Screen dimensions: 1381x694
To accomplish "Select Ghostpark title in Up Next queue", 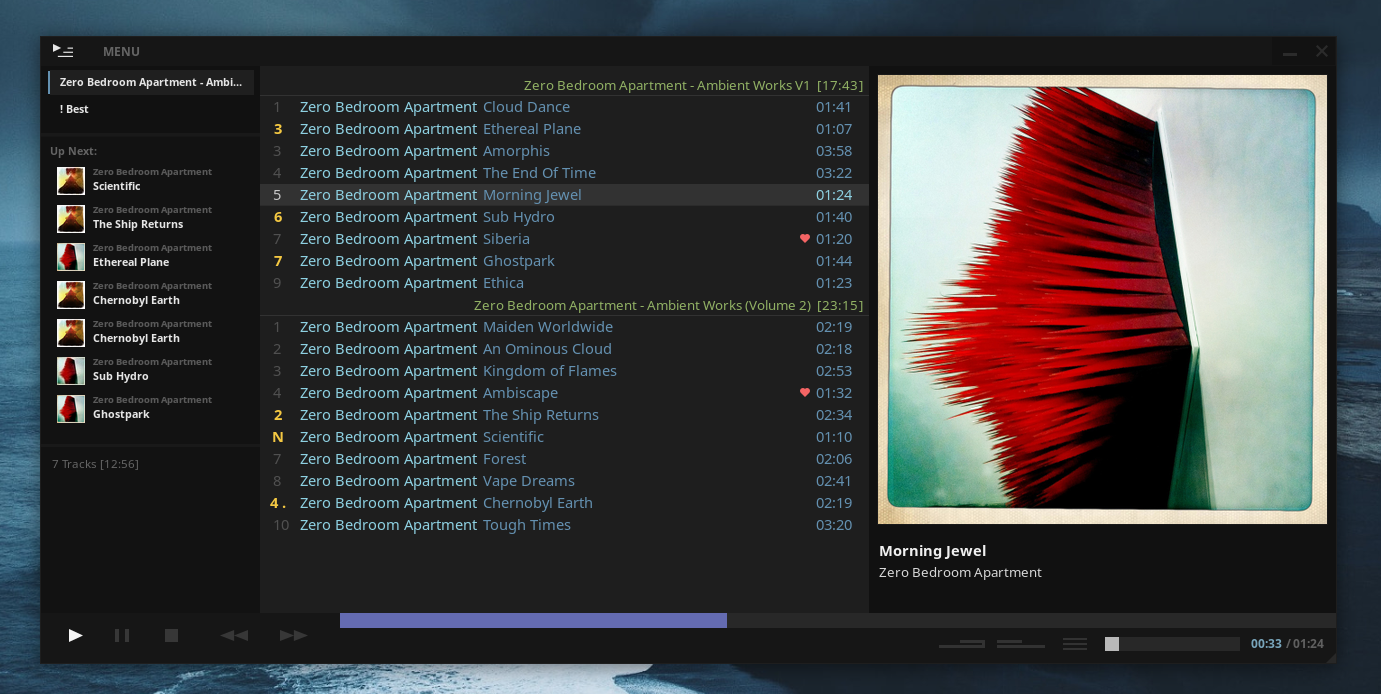I will [121, 414].
